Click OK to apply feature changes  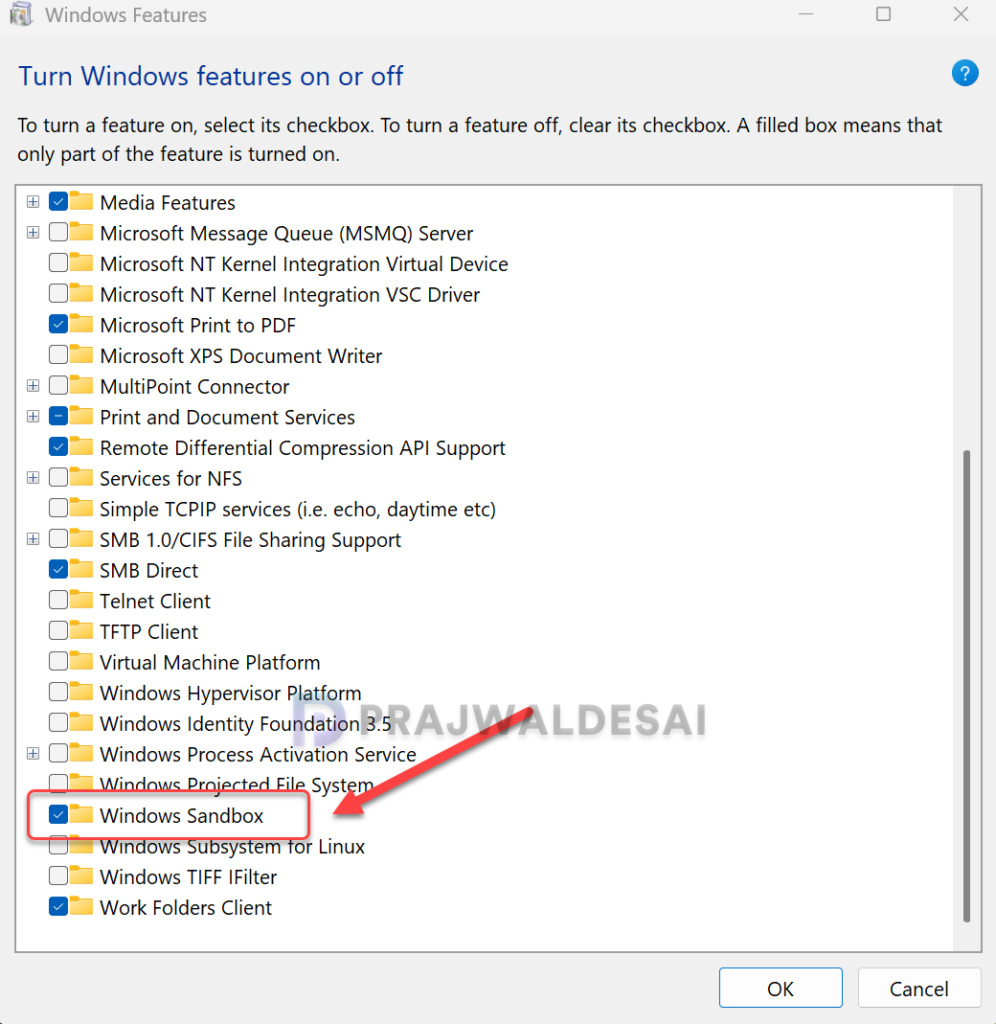(x=780, y=988)
